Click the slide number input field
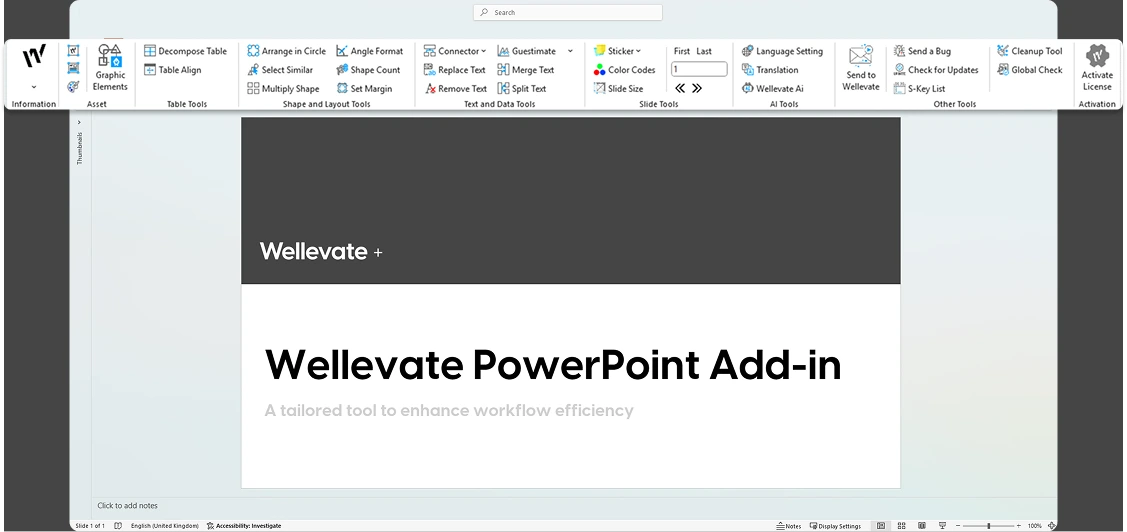 click(x=699, y=69)
